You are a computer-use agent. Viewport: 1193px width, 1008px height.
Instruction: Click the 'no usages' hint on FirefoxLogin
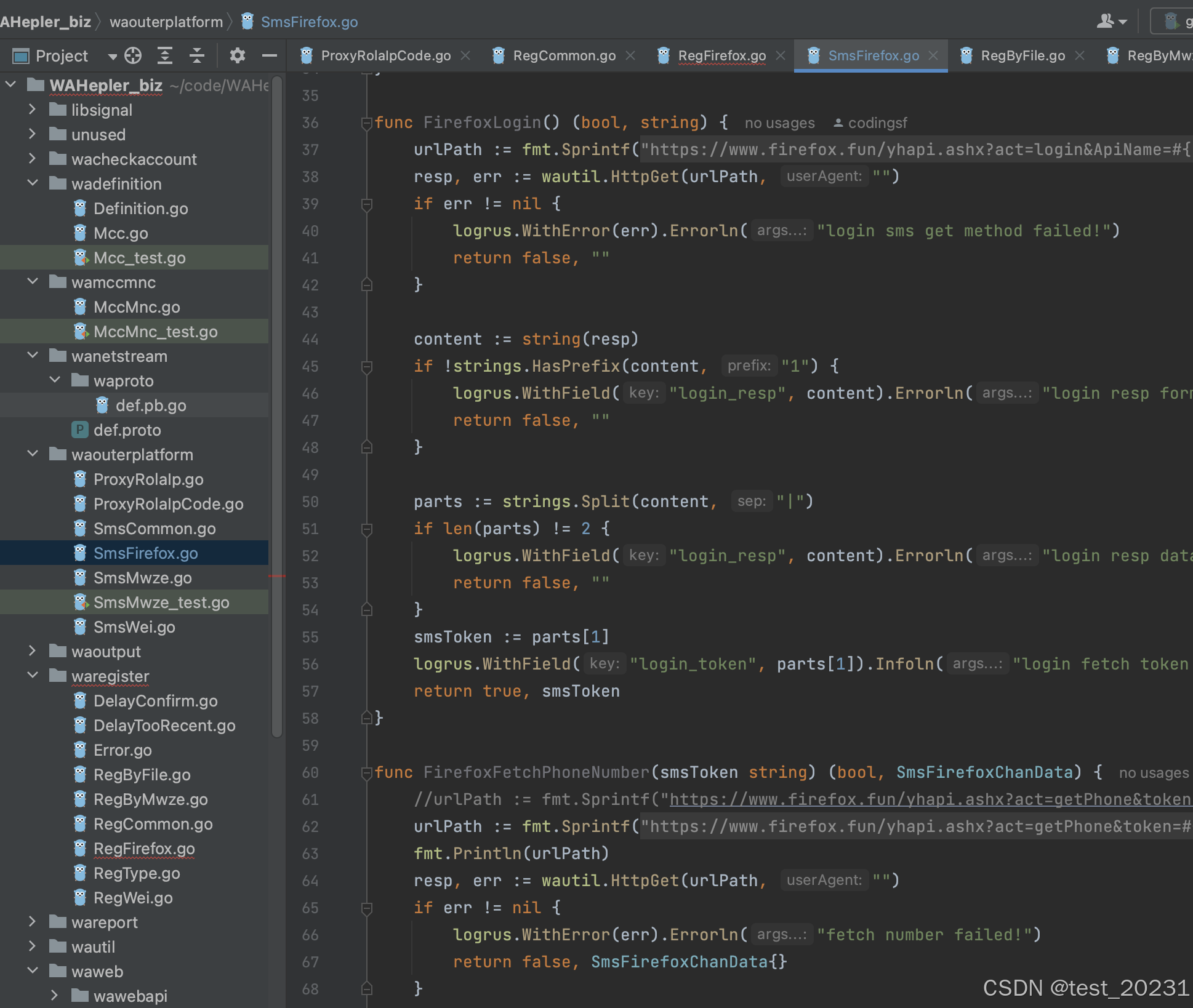pos(779,123)
